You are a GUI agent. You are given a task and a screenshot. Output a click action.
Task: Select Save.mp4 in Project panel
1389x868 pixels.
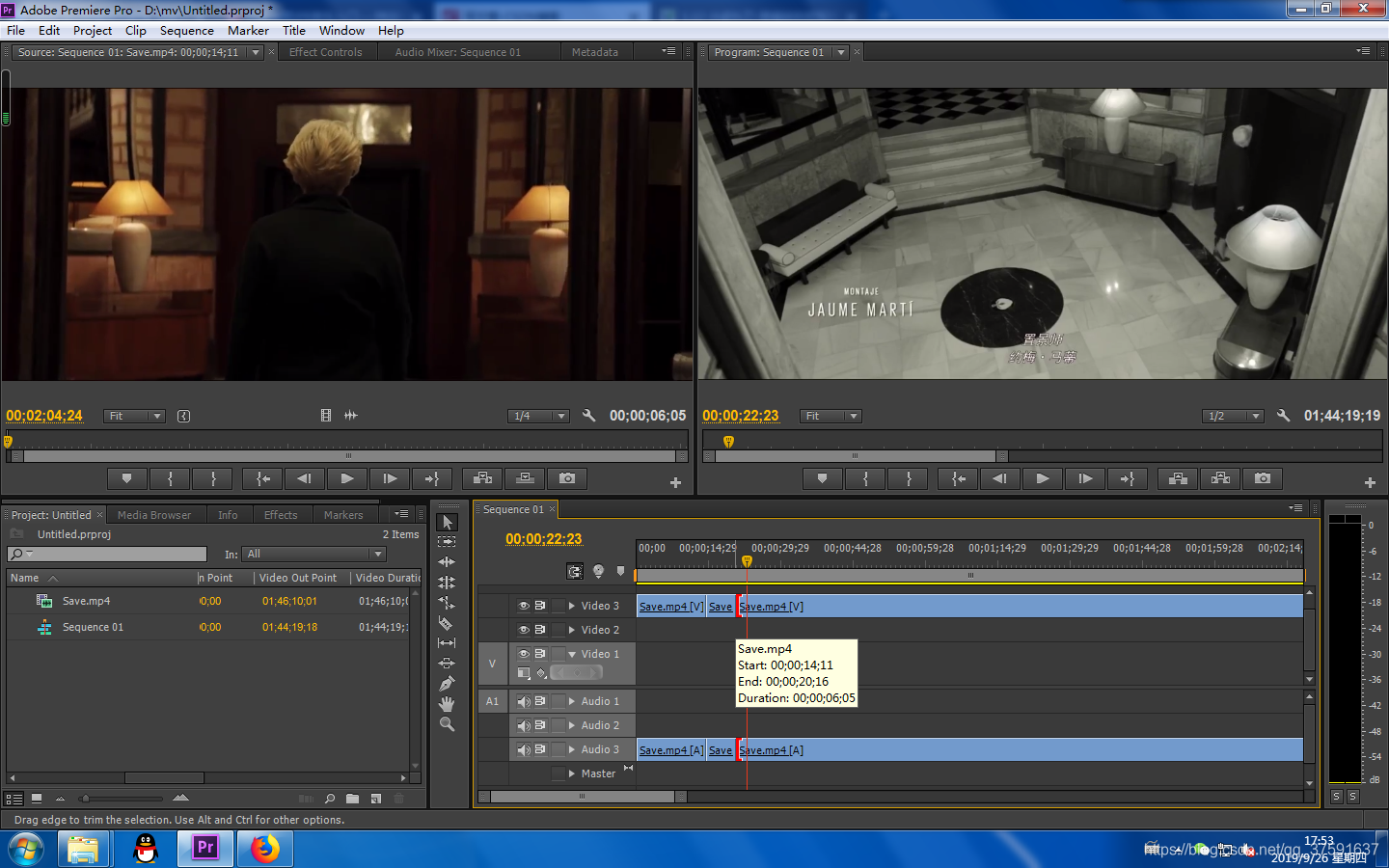(87, 601)
